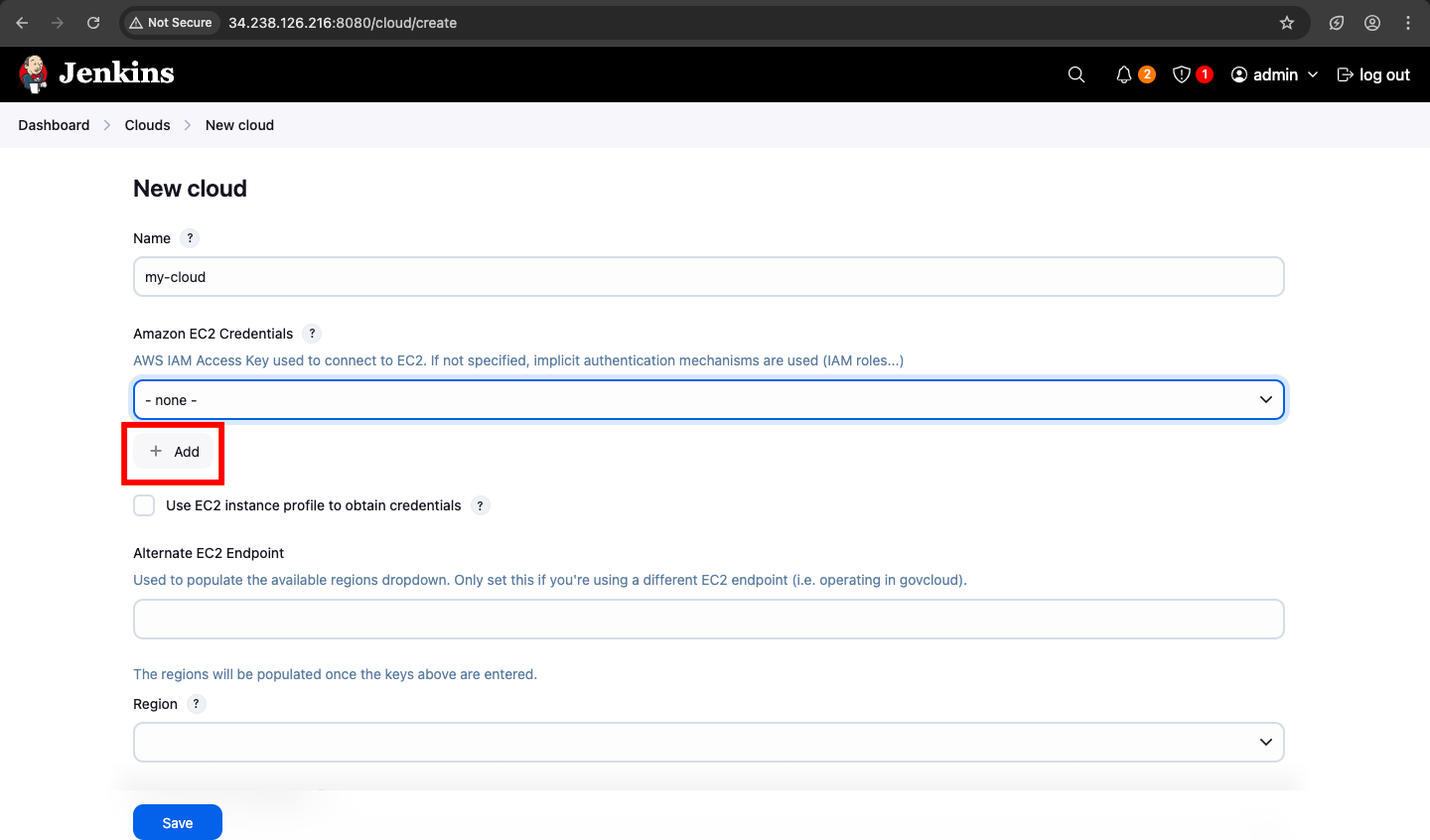This screenshot has width=1430, height=840.
Task: Click the chevron separator after Clouds breadcrumb
Action: coord(188,125)
